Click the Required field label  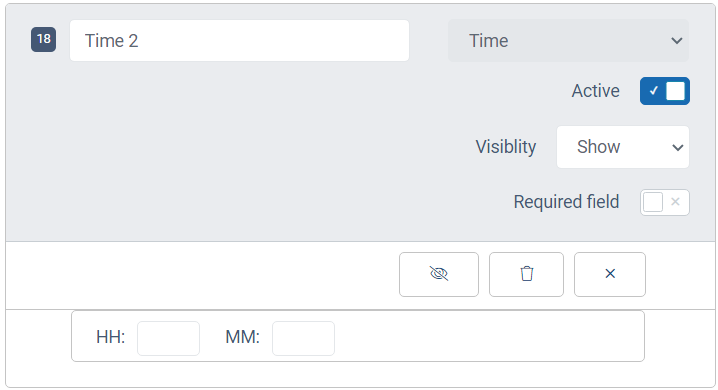coord(566,202)
